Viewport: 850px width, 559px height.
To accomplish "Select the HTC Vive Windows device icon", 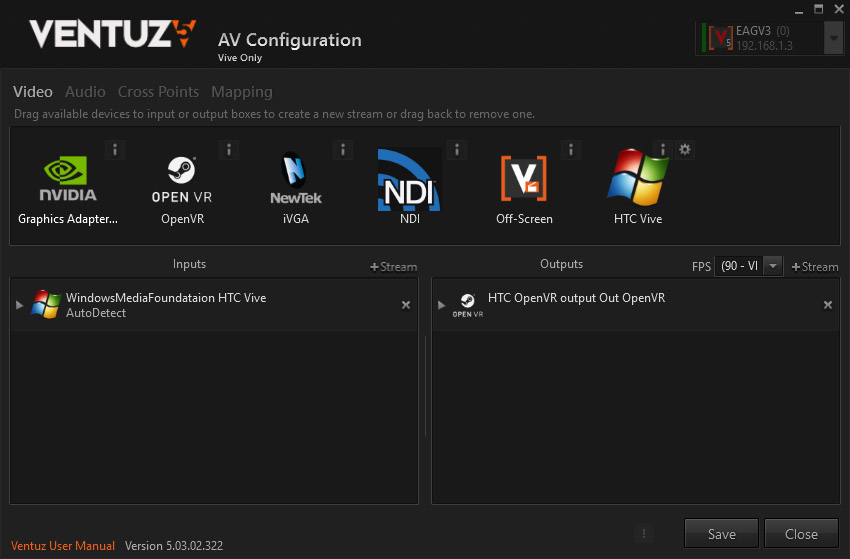I will [x=638, y=178].
